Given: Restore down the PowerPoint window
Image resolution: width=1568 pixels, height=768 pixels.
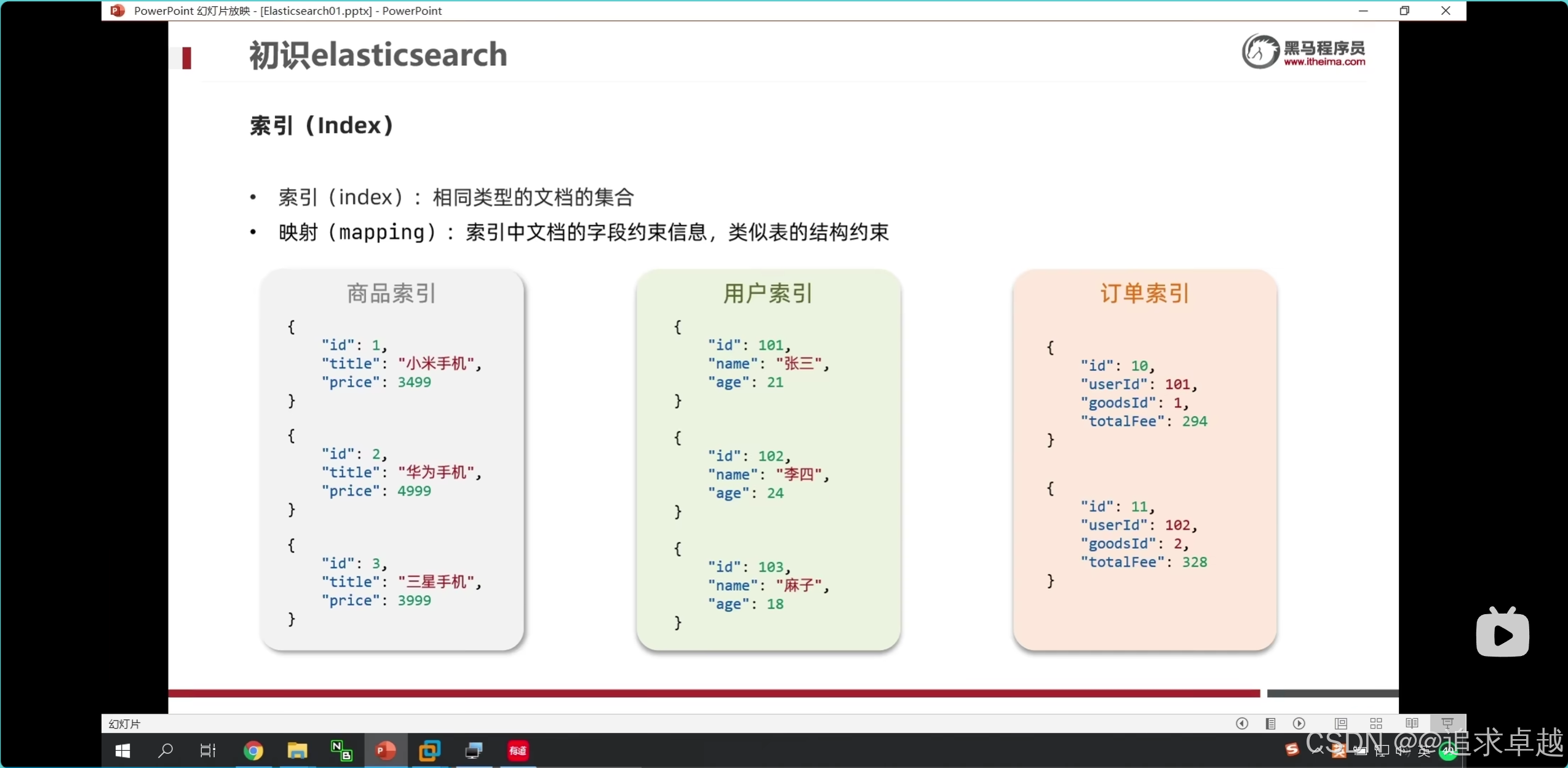Looking at the screenshot, I should click(x=1404, y=10).
